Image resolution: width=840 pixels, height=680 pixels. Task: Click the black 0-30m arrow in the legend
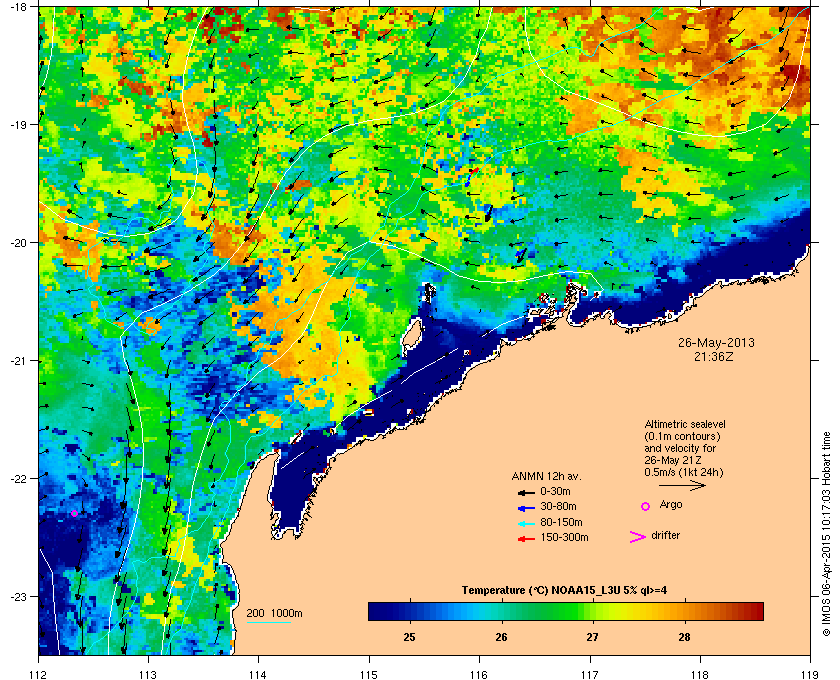click(526, 492)
